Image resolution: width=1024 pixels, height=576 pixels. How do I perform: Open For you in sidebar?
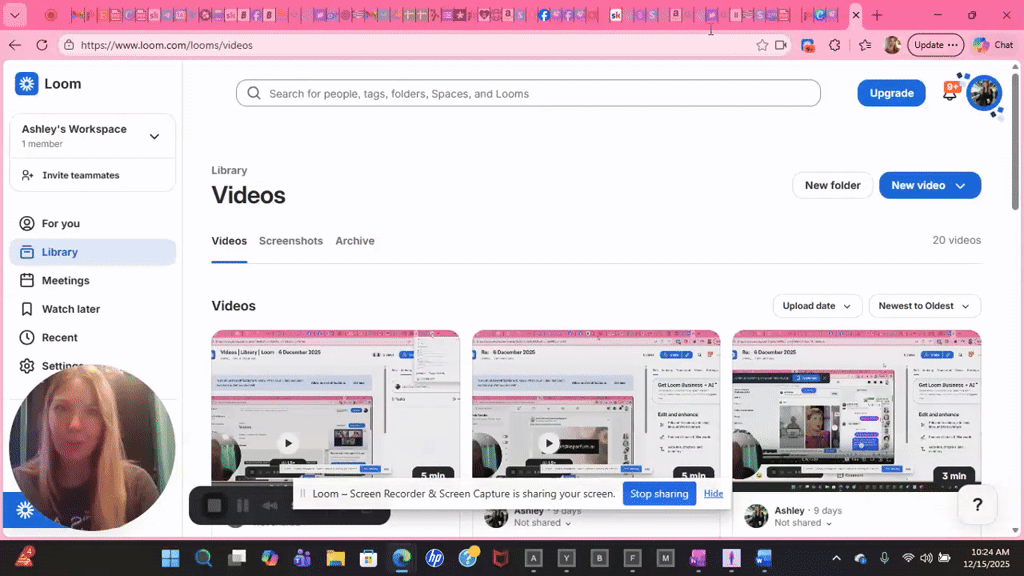93,223
